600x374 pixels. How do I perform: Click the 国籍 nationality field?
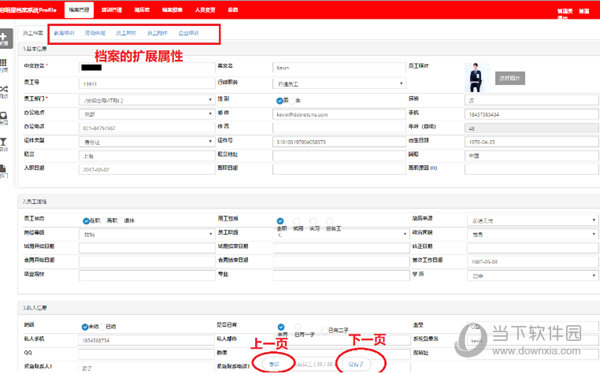[532, 155]
